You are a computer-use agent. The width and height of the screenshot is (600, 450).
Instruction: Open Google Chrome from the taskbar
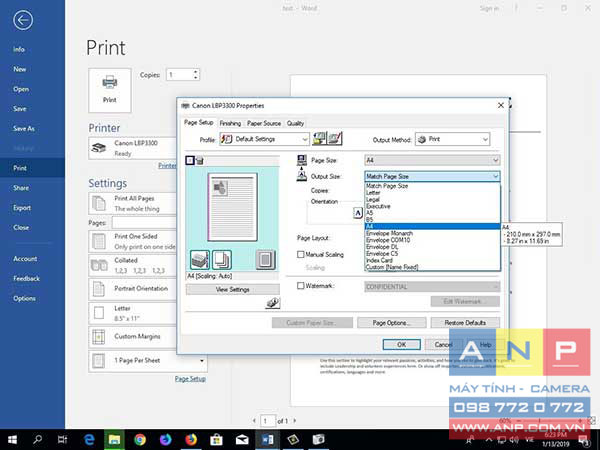(140, 440)
